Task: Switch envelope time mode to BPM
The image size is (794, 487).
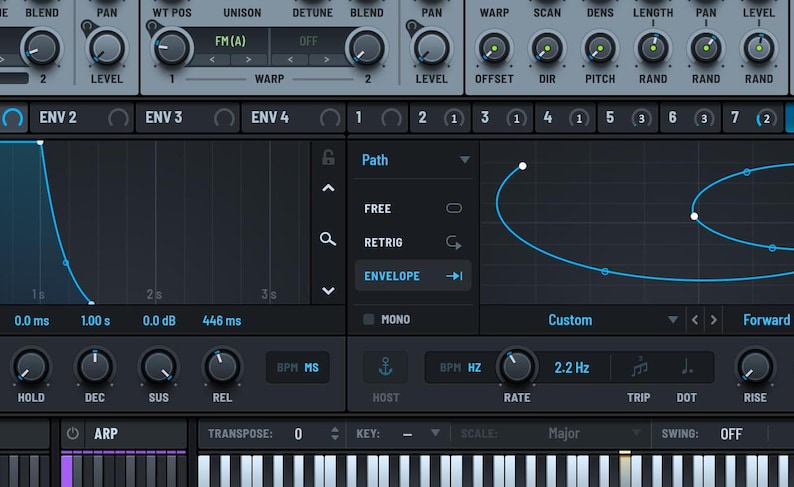Action: point(287,368)
